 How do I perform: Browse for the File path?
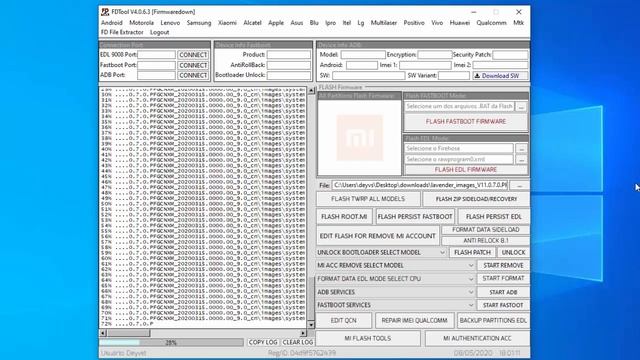pyautogui.click(x=520, y=185)
